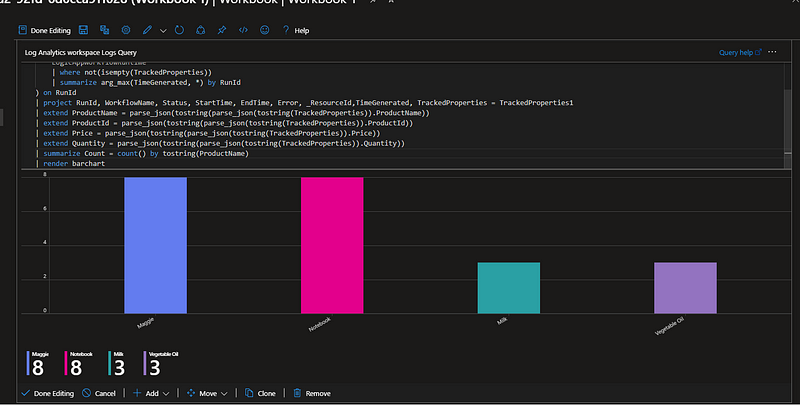Open the ellipsis menu next to Query help
Viewport: 800px width, 405px height.
pos(772,52)
